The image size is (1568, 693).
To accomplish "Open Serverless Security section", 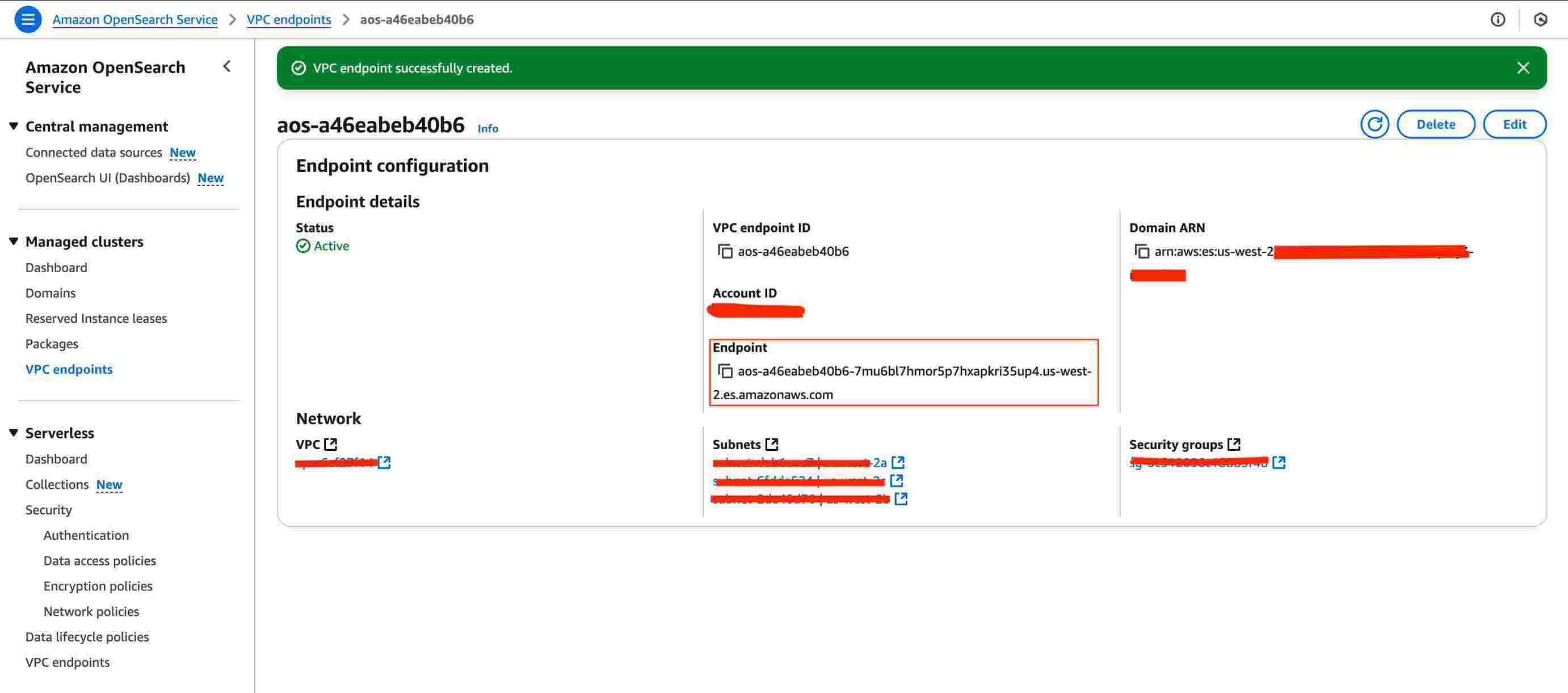I will [x=49, y=510].
